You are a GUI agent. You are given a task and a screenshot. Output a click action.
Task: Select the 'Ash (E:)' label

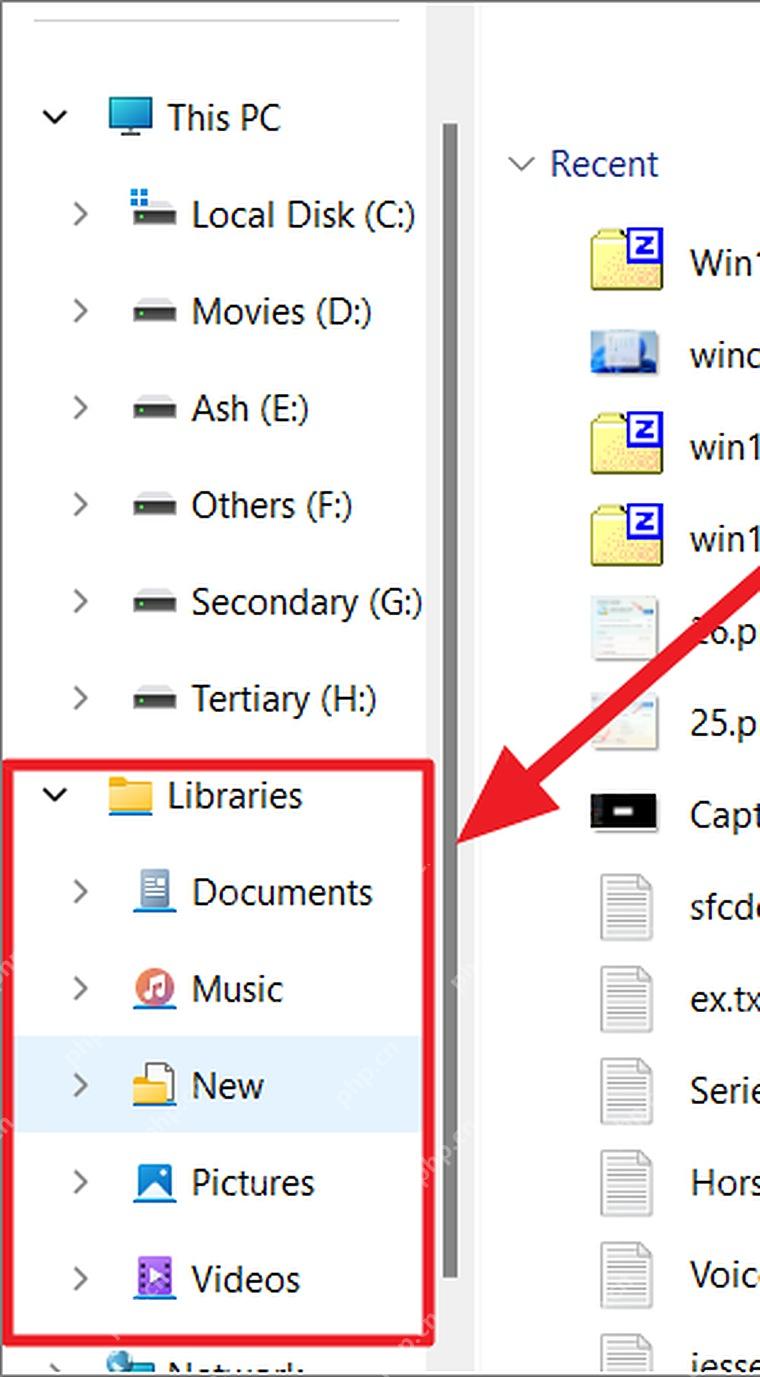(x=250, y=409)
